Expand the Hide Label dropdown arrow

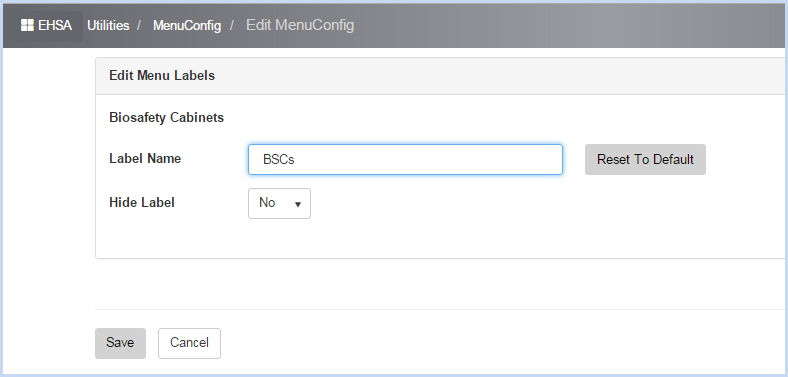[298, 204]
